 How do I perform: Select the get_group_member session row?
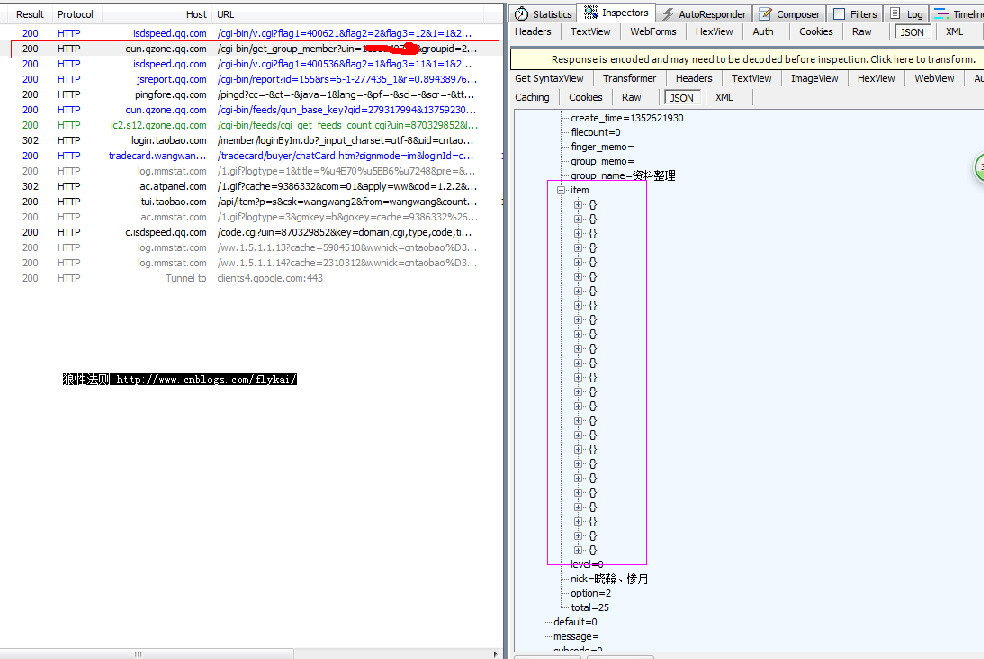click(251, 48)
